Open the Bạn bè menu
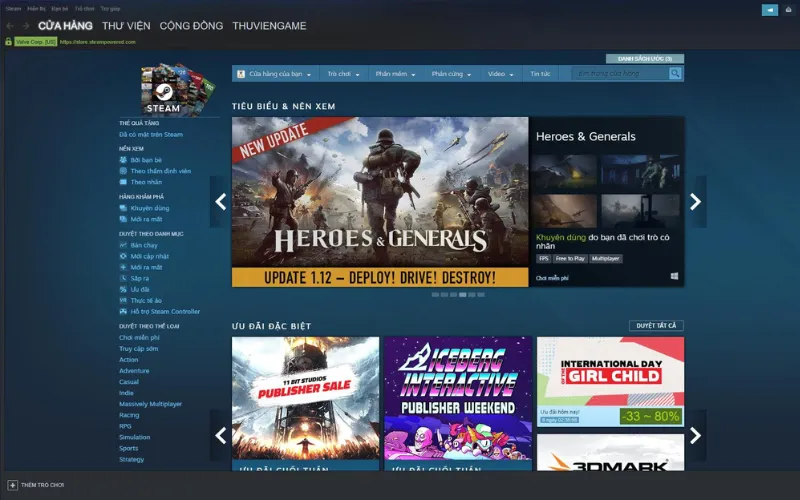The width and height of the screenshot is (800, 500). [60, 9]
